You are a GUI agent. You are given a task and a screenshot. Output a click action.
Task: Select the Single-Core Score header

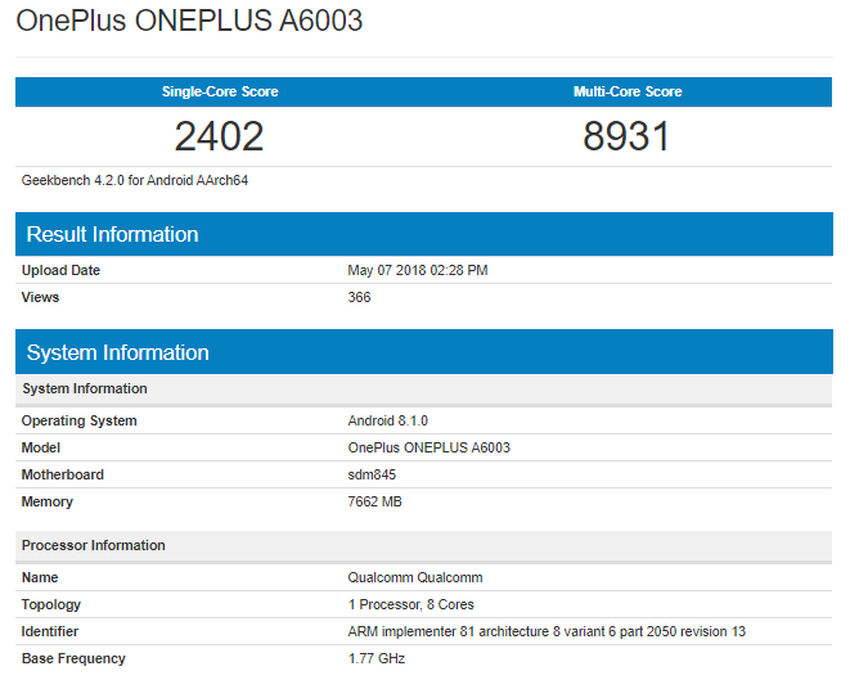click(x=219, y=91)
